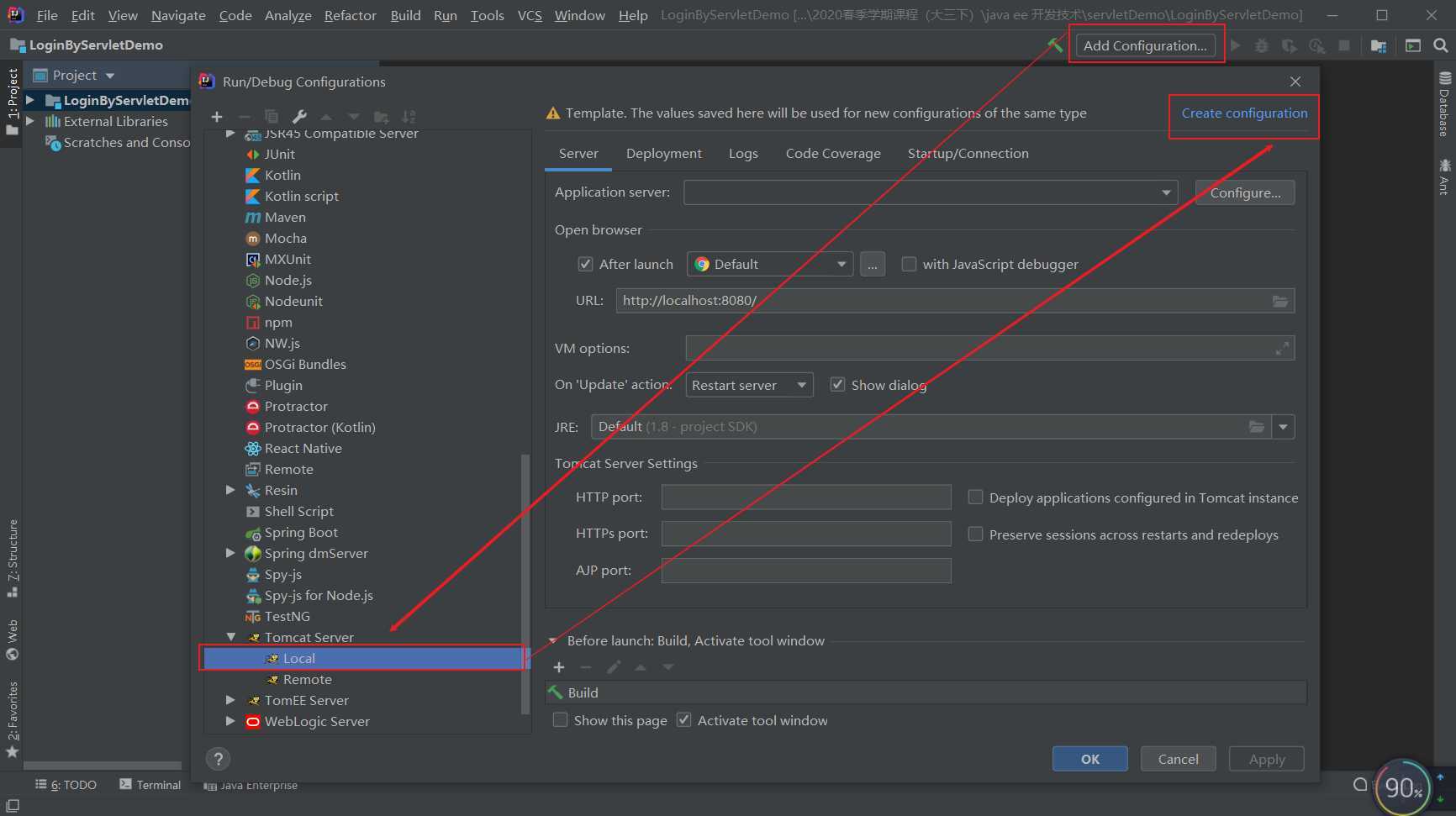Select the JUnit template
Viewport: 1456px width, 816px height.
279,154
